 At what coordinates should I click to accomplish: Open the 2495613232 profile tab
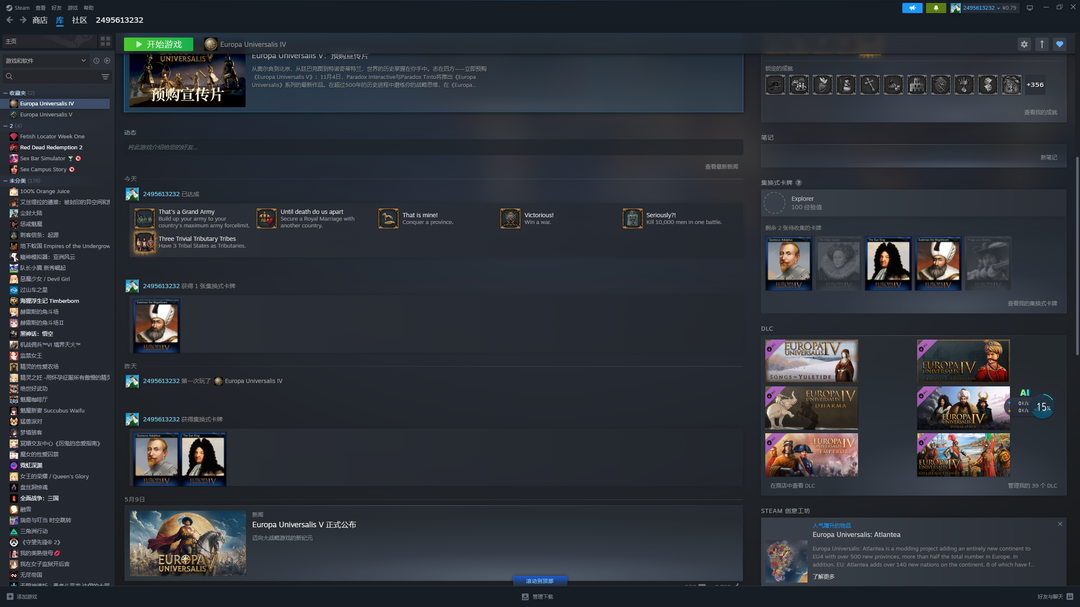click(x=119, y=20)
